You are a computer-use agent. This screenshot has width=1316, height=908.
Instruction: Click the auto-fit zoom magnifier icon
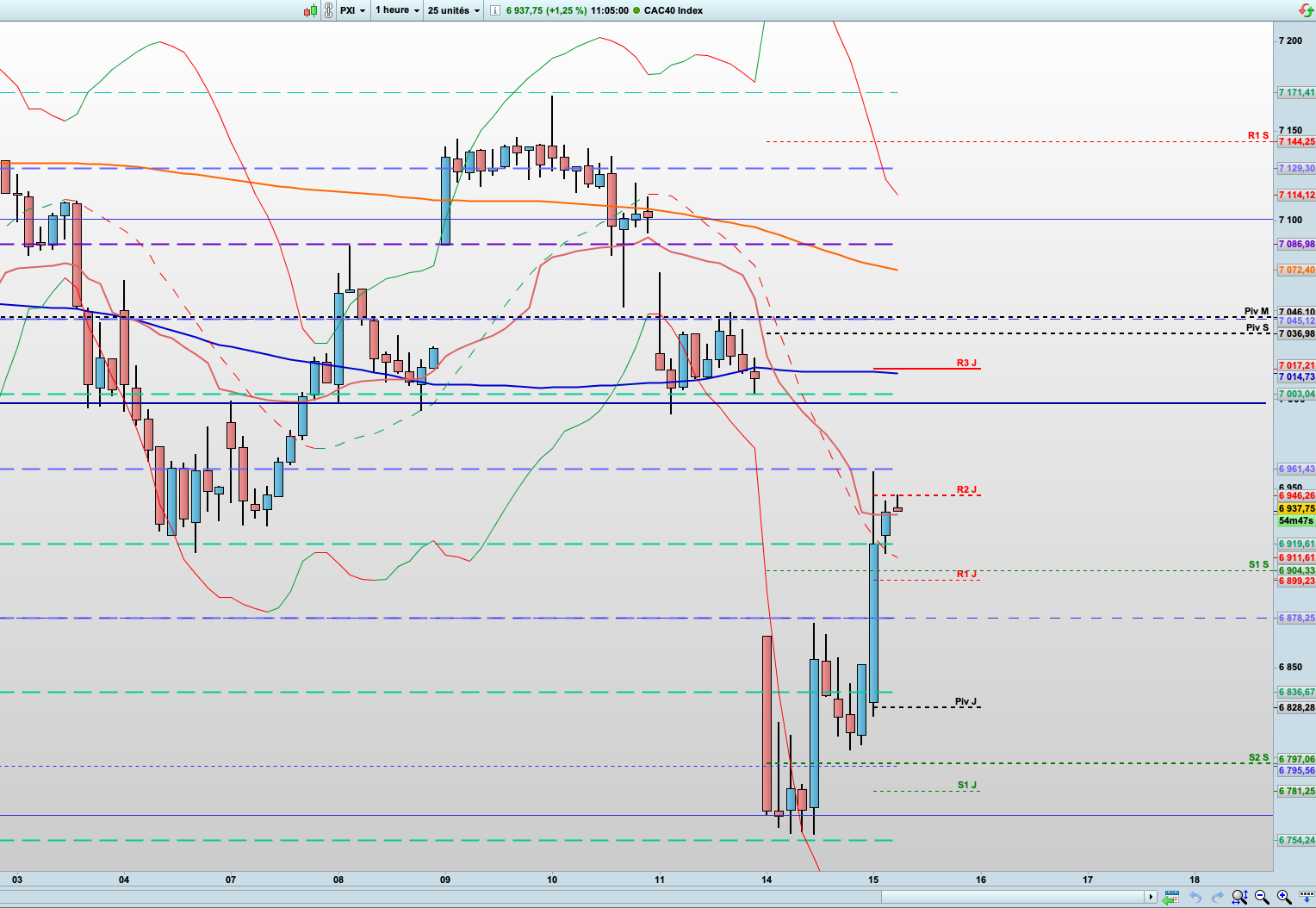(1239, 897)
